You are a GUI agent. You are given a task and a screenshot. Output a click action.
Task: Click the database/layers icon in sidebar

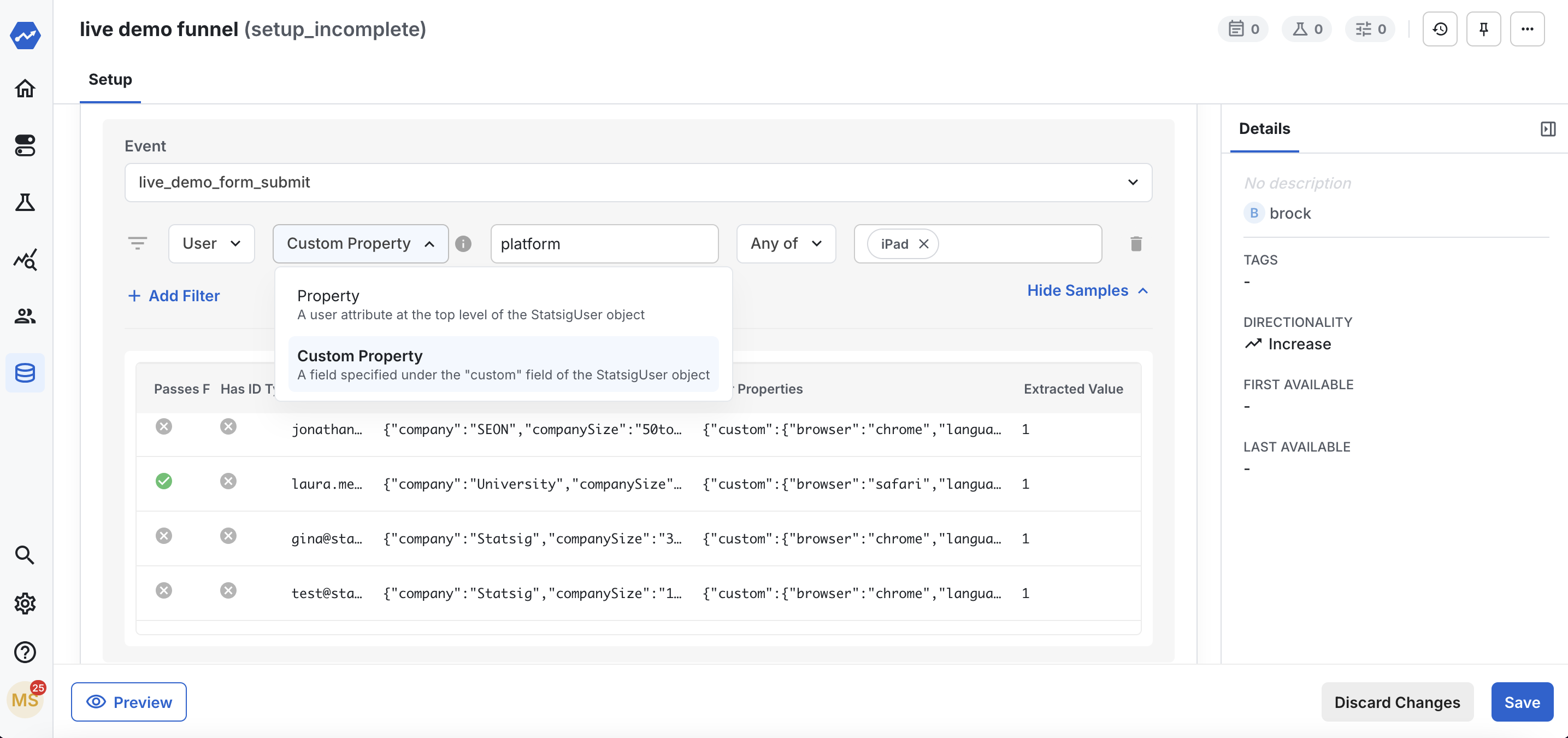click(x=27, y=372)
